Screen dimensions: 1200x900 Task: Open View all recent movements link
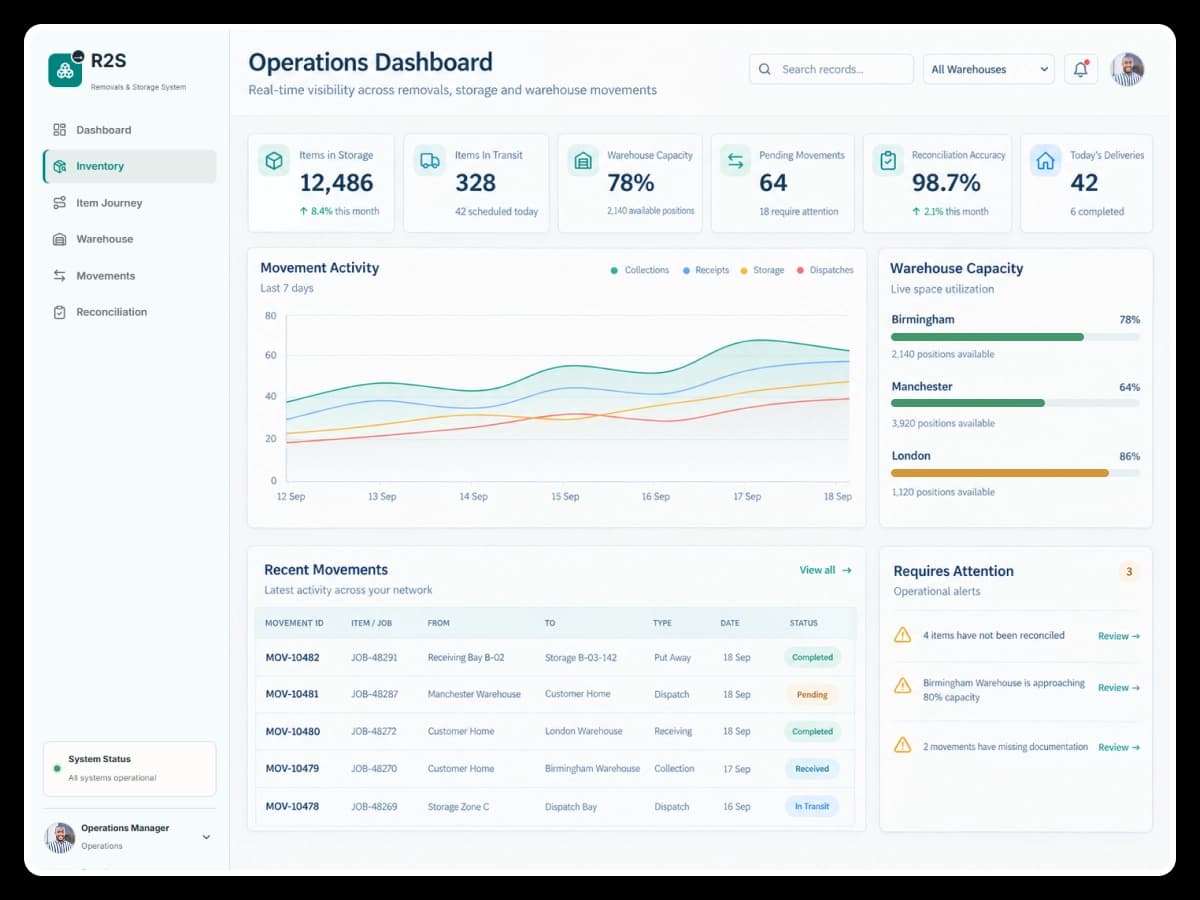point(825,570)
